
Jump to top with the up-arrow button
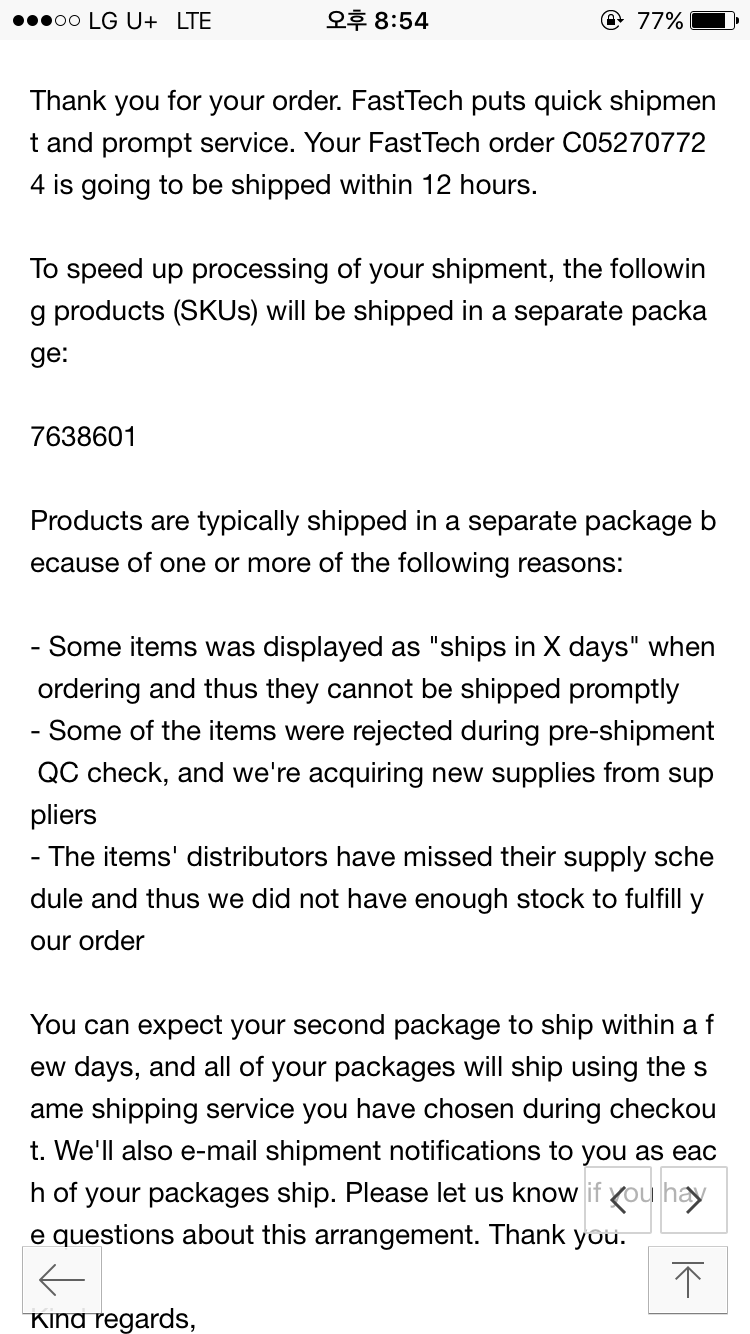687,1279
